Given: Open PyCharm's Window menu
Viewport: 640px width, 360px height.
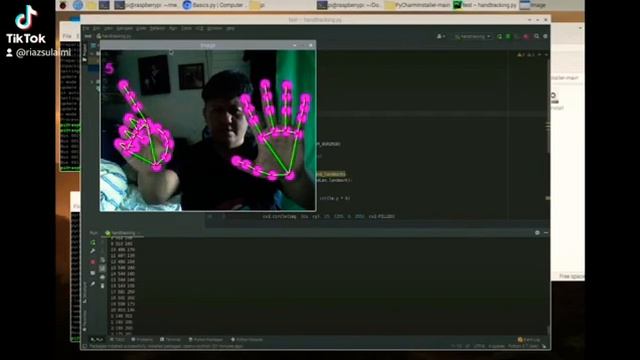Looking at the screenshot, I should [215, 28].
